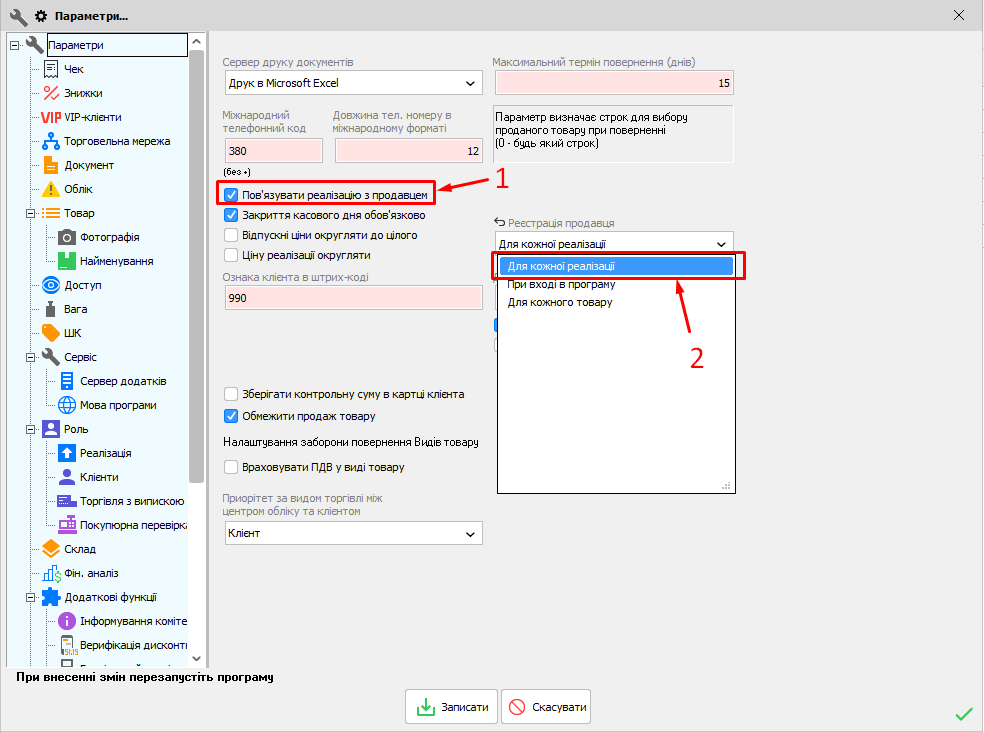Click the Ознака клієнта в штрих-коді field
This screenshot has width=984, height=732.
tap(353, 298)
